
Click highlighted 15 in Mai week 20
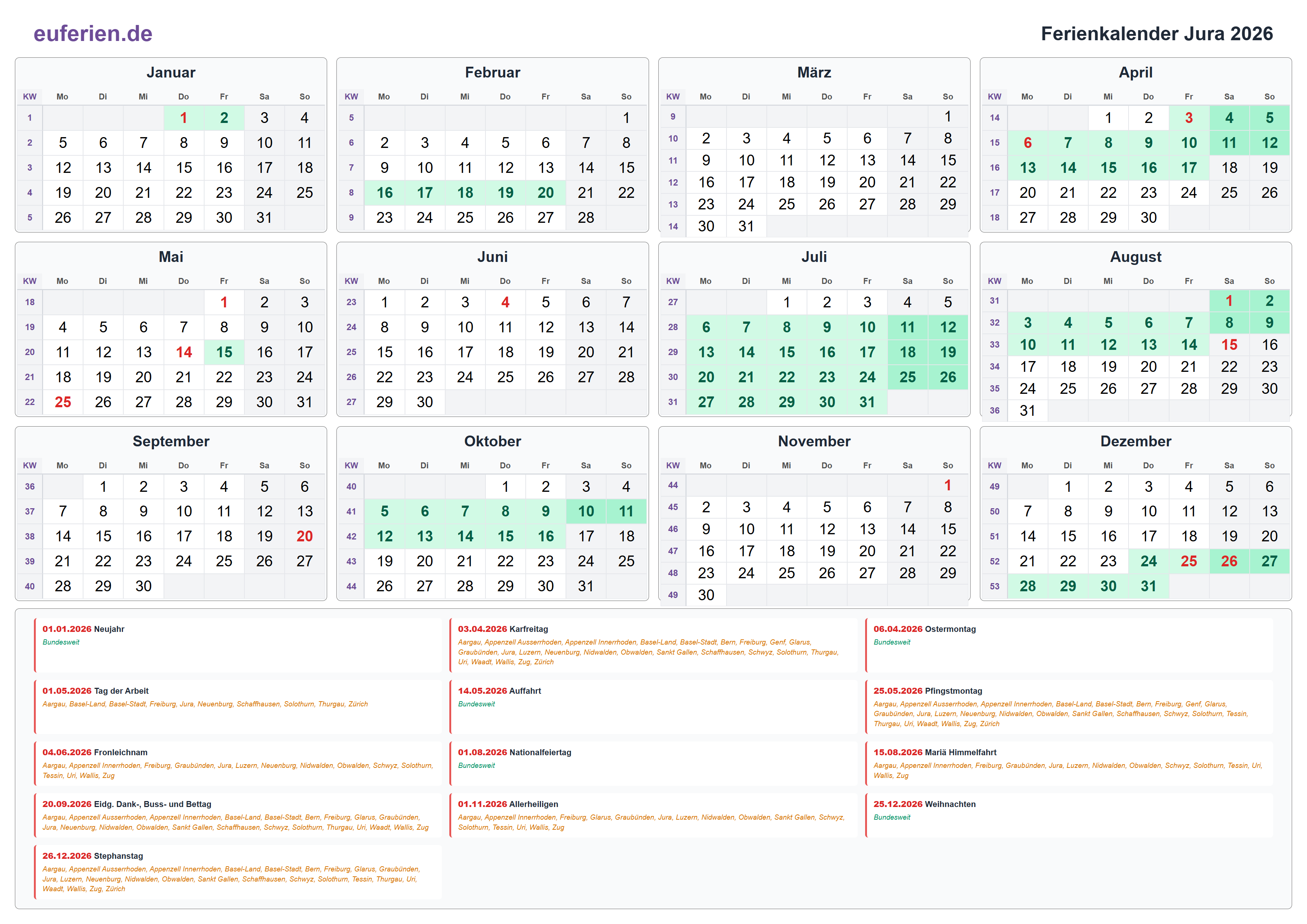pos(224,352)
